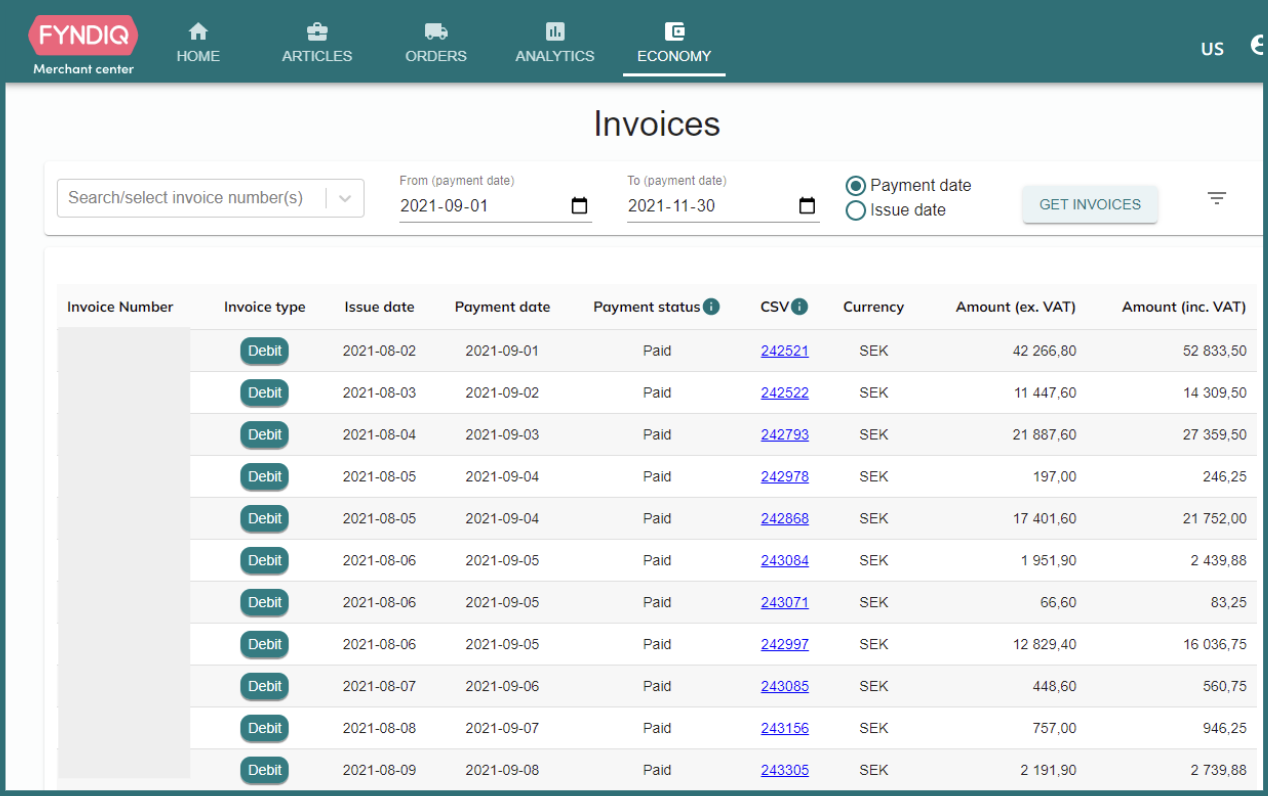Open the ECONOMY tab
Viewport: 1268px width, 796px height.
click(x=674, y=44)
